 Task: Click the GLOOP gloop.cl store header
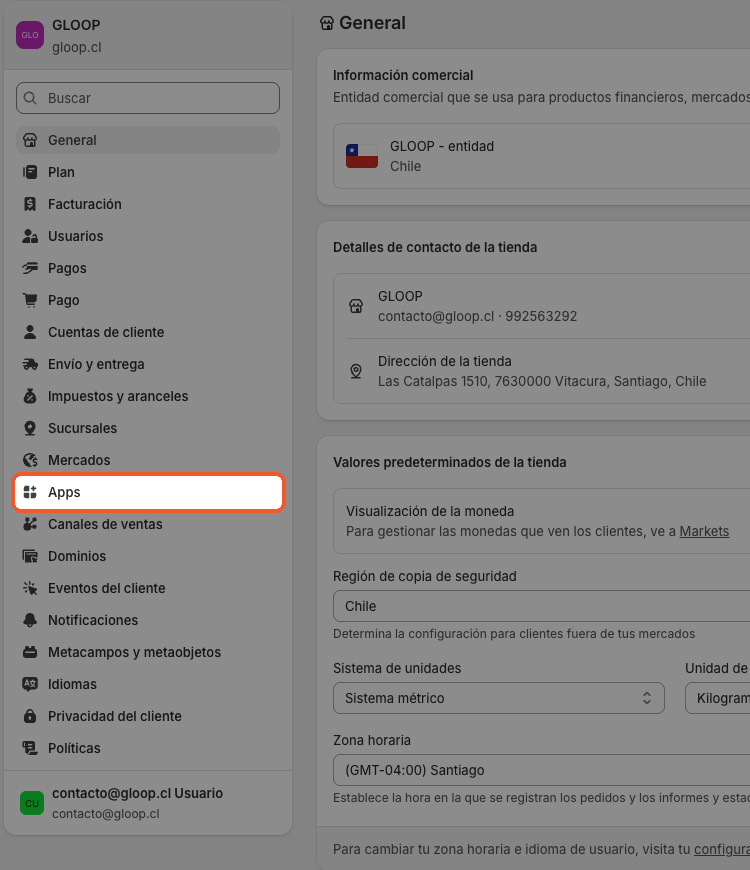point(148,36)
